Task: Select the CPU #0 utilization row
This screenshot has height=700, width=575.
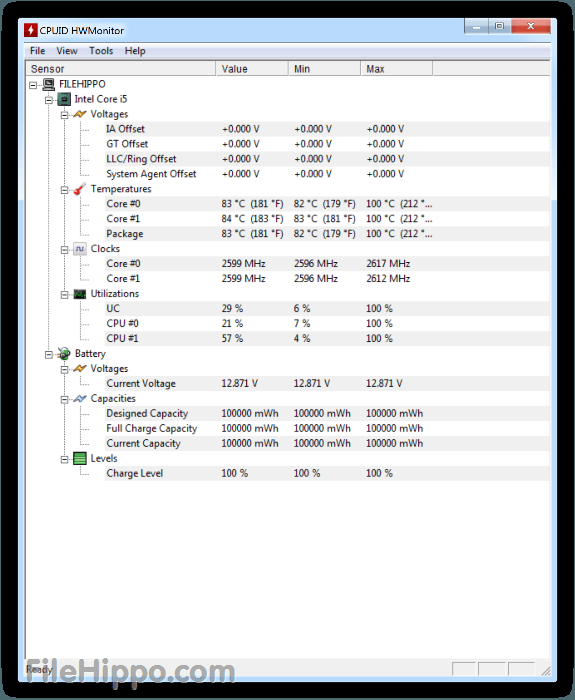Action: (327, 324)
